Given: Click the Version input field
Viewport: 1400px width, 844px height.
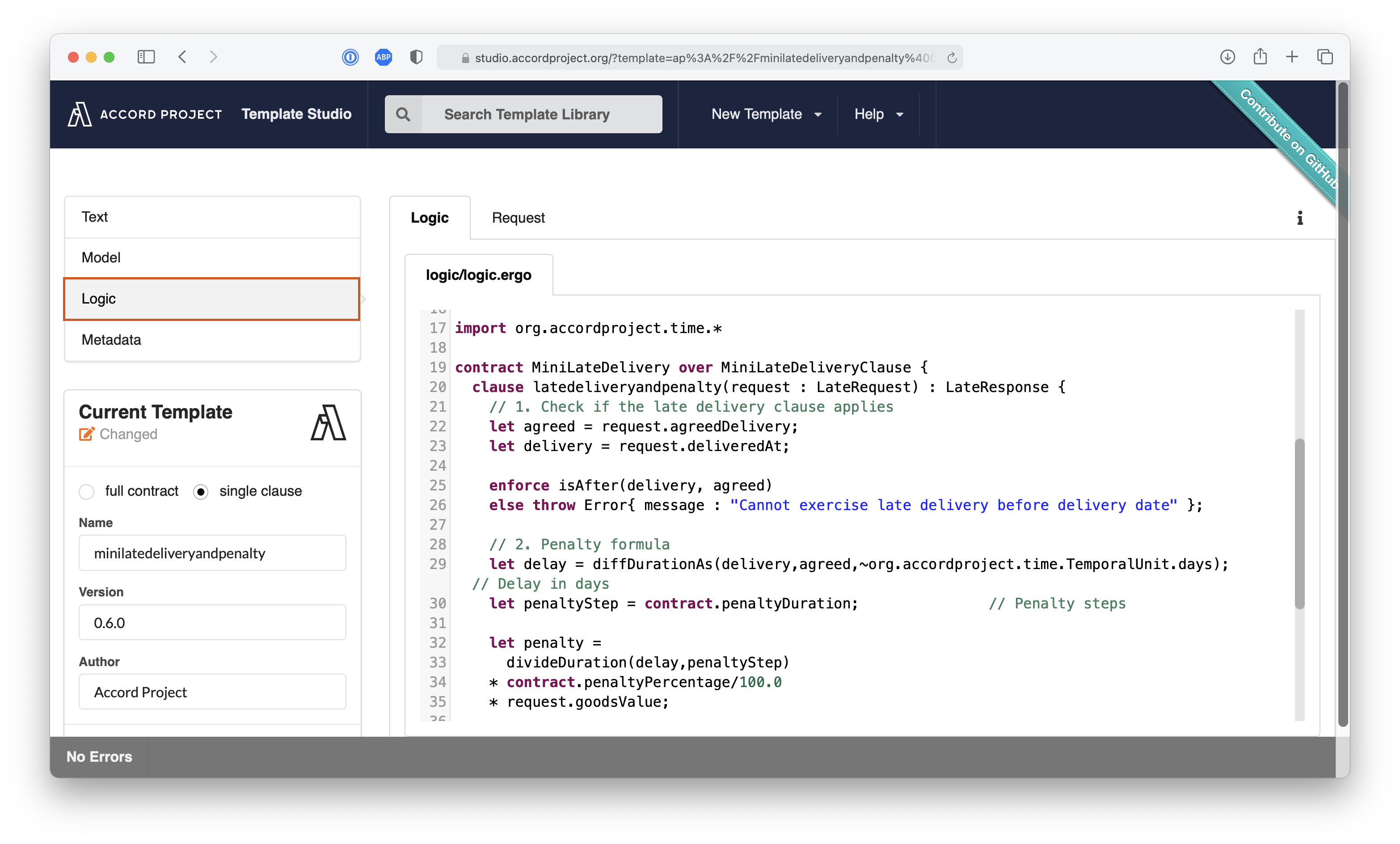Looking at the screenshot, I should coord(212,623).
